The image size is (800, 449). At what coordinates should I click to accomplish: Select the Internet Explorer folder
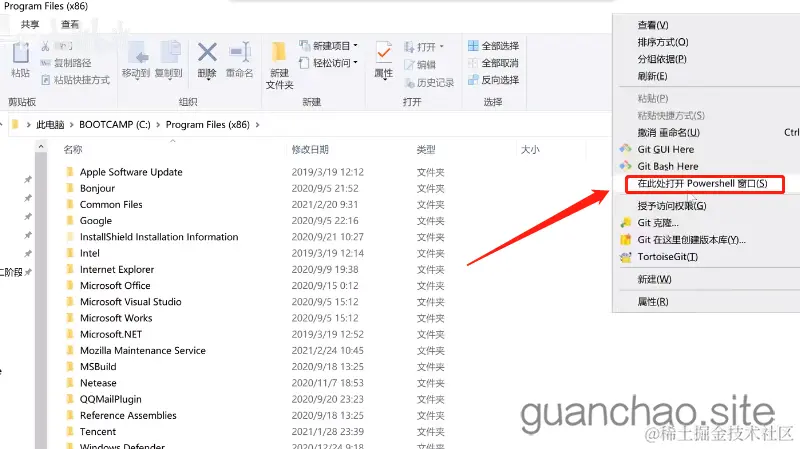pos(117,269)
